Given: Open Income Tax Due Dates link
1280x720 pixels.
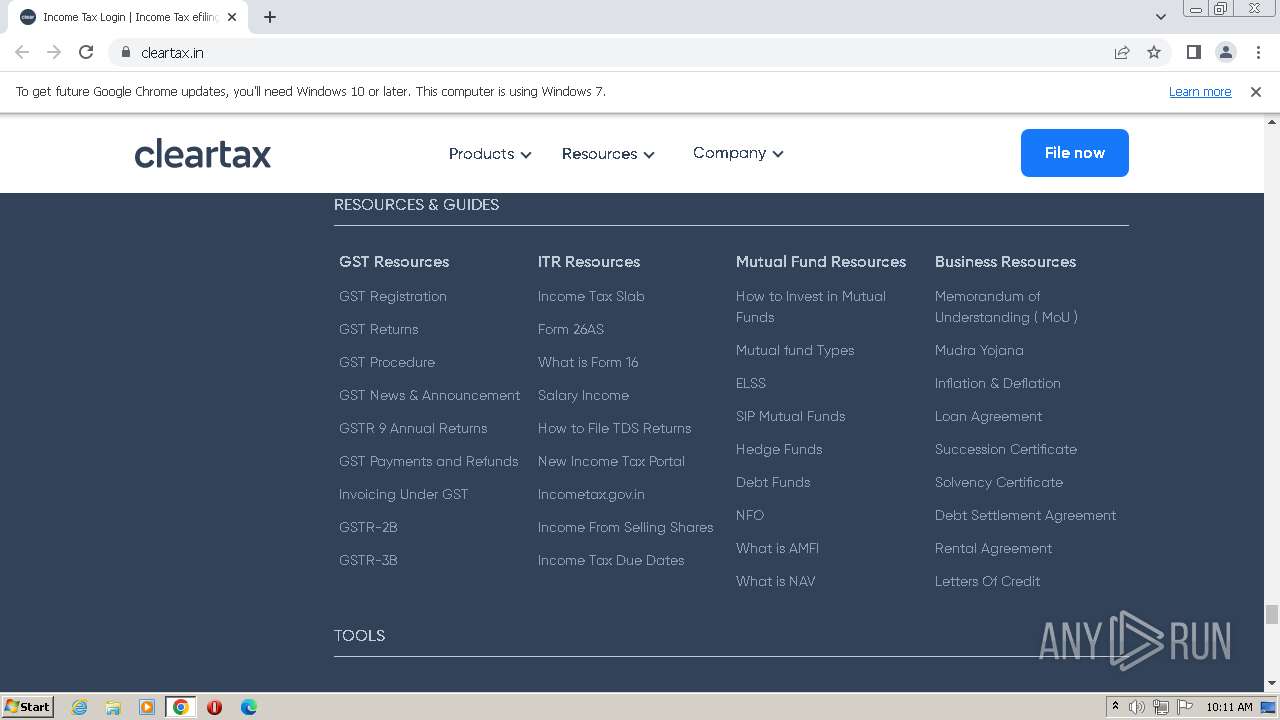Looking at the screenshot, I should click(611, 560).
